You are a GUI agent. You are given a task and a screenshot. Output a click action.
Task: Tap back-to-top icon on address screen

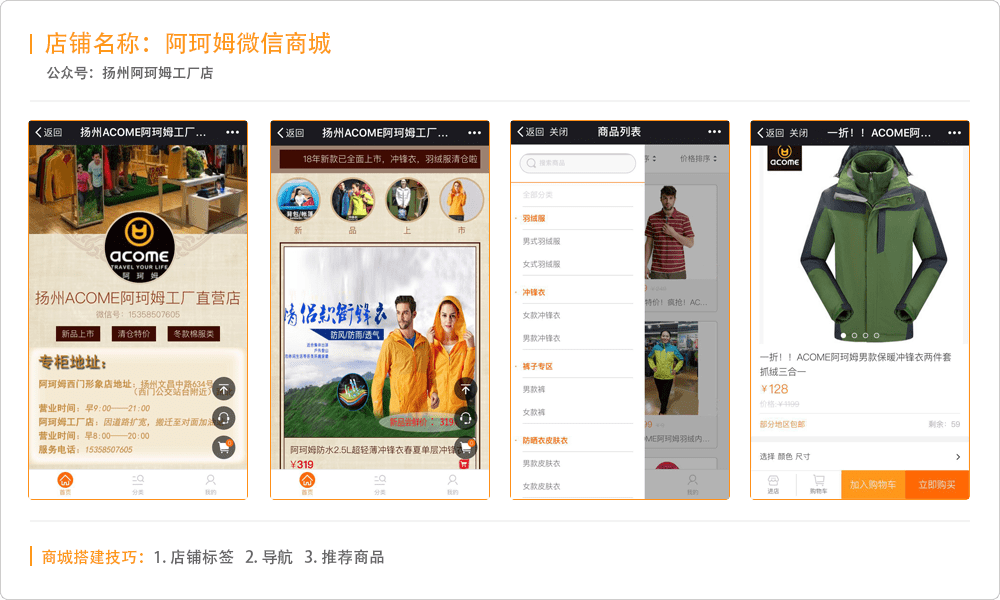point(223,389)
